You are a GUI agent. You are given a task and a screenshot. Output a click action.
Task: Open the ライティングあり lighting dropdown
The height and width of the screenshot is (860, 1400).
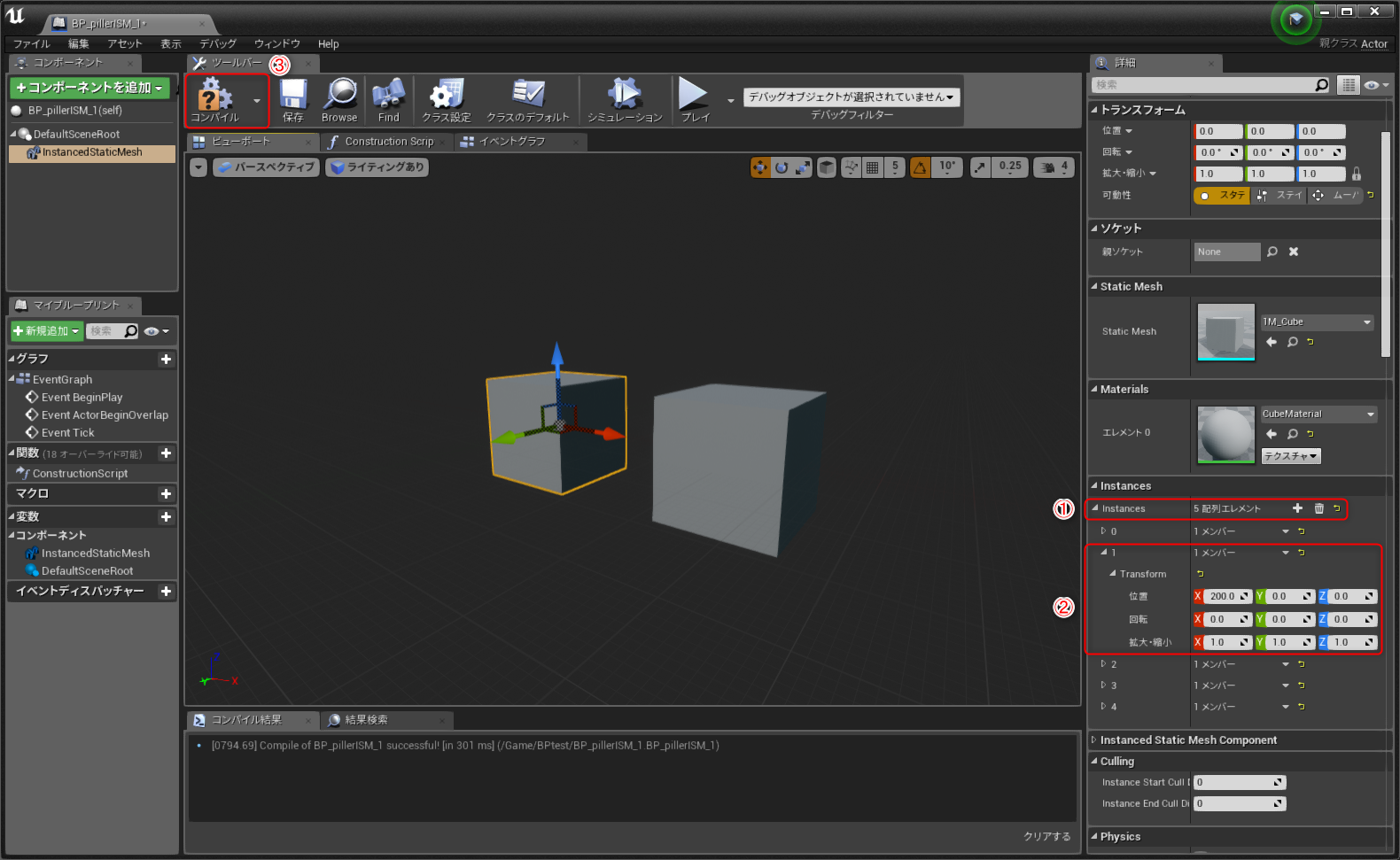click(x=377, y=167)
